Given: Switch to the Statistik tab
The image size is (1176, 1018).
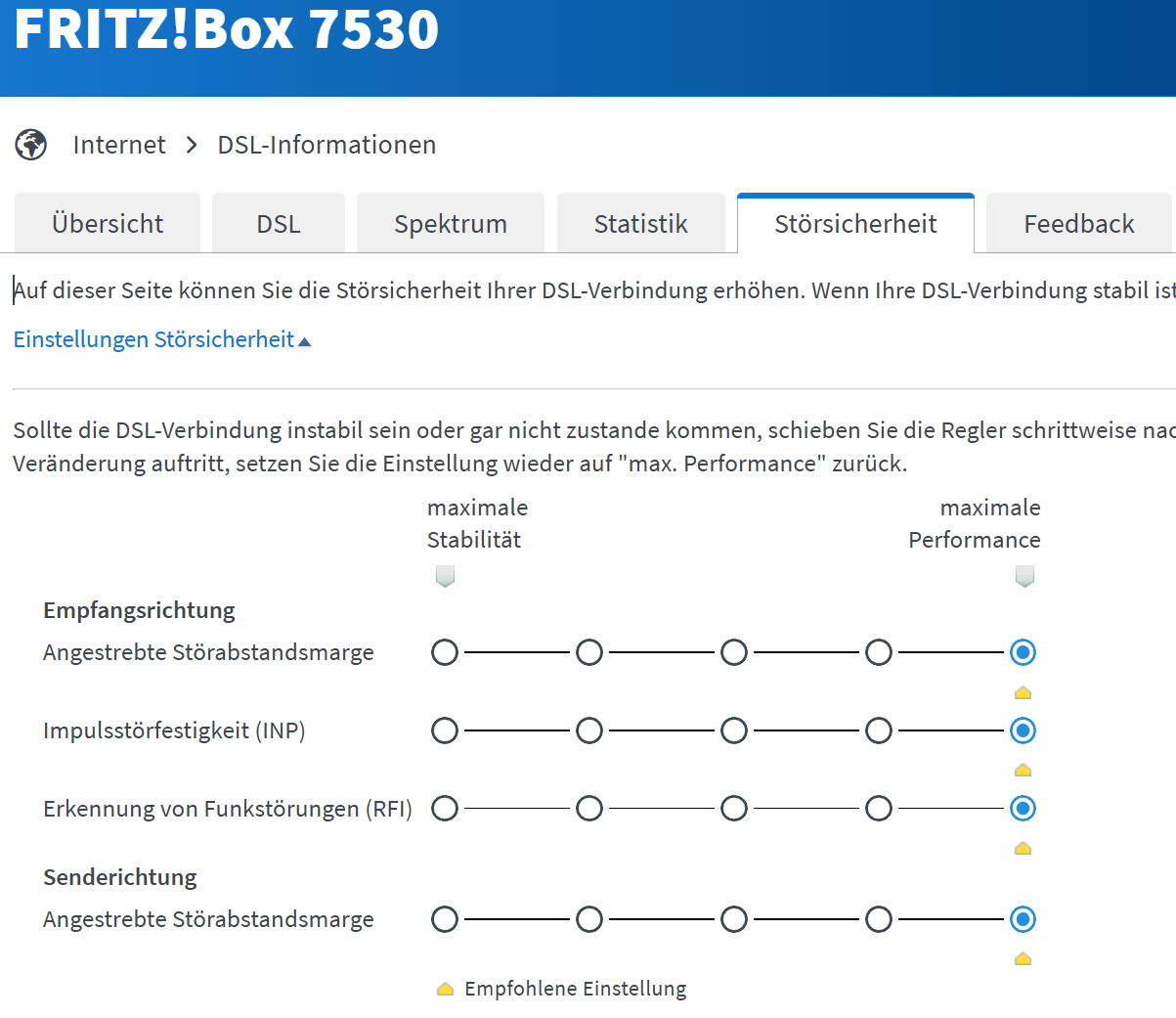Looking at the screenshot, I should tap(641, 223).
